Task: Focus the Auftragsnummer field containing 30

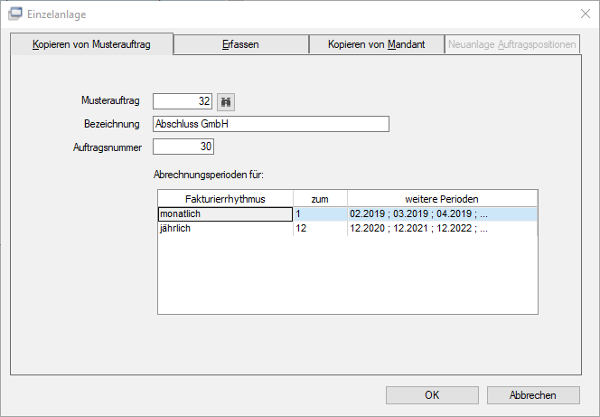Action: (x=183, y=147)
